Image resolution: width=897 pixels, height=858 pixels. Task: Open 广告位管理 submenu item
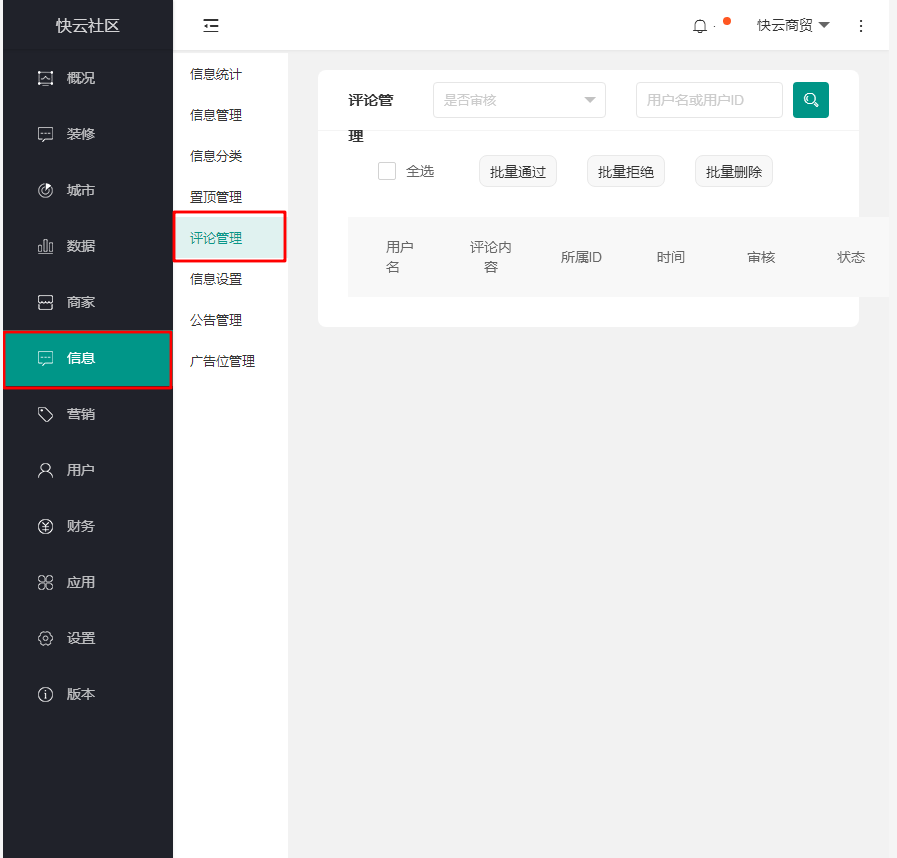(x=222, y=361)
